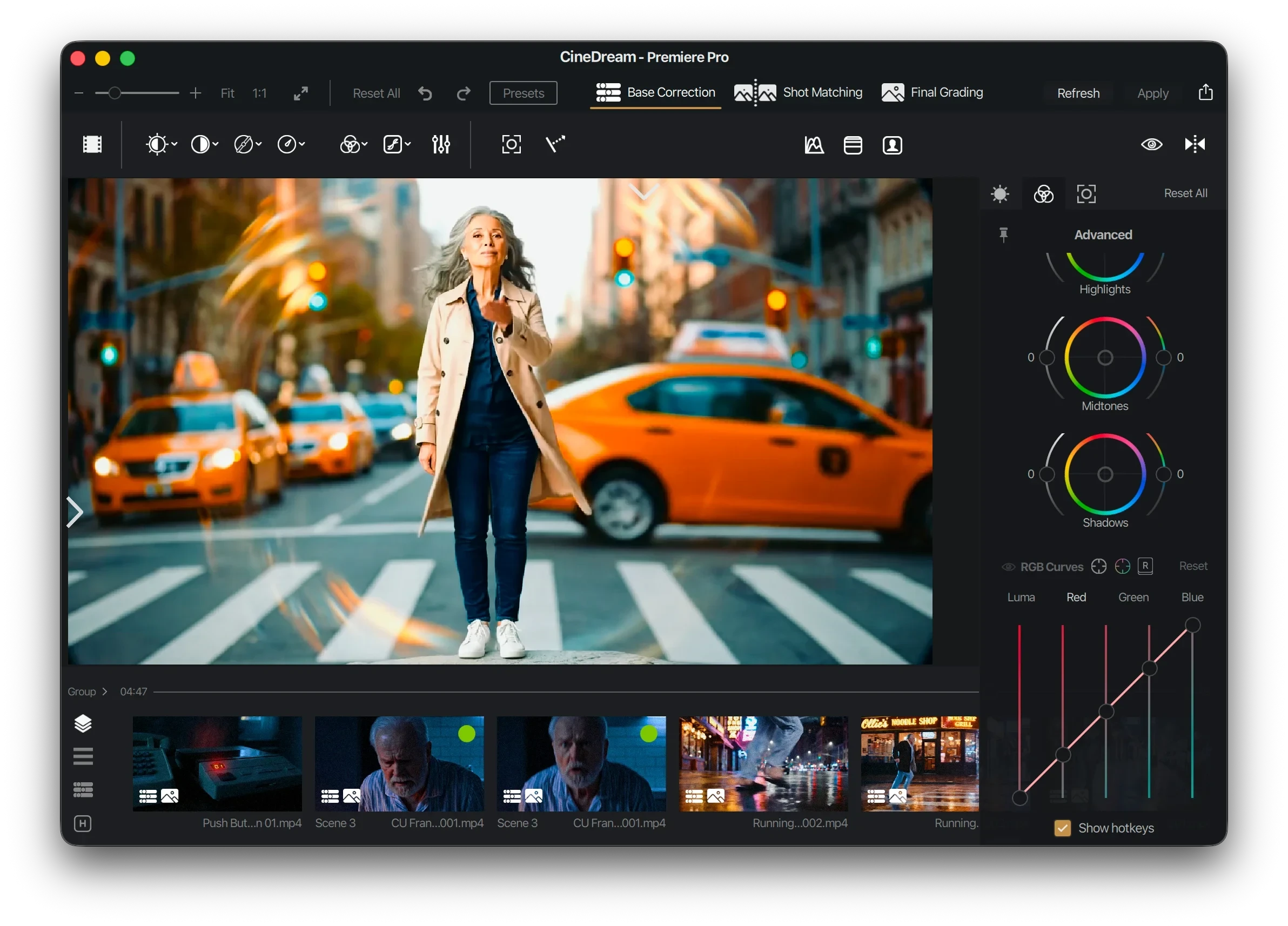Open the contrast tool dropdown arrow
The image size is (1288, 926).
coord(216,144)
